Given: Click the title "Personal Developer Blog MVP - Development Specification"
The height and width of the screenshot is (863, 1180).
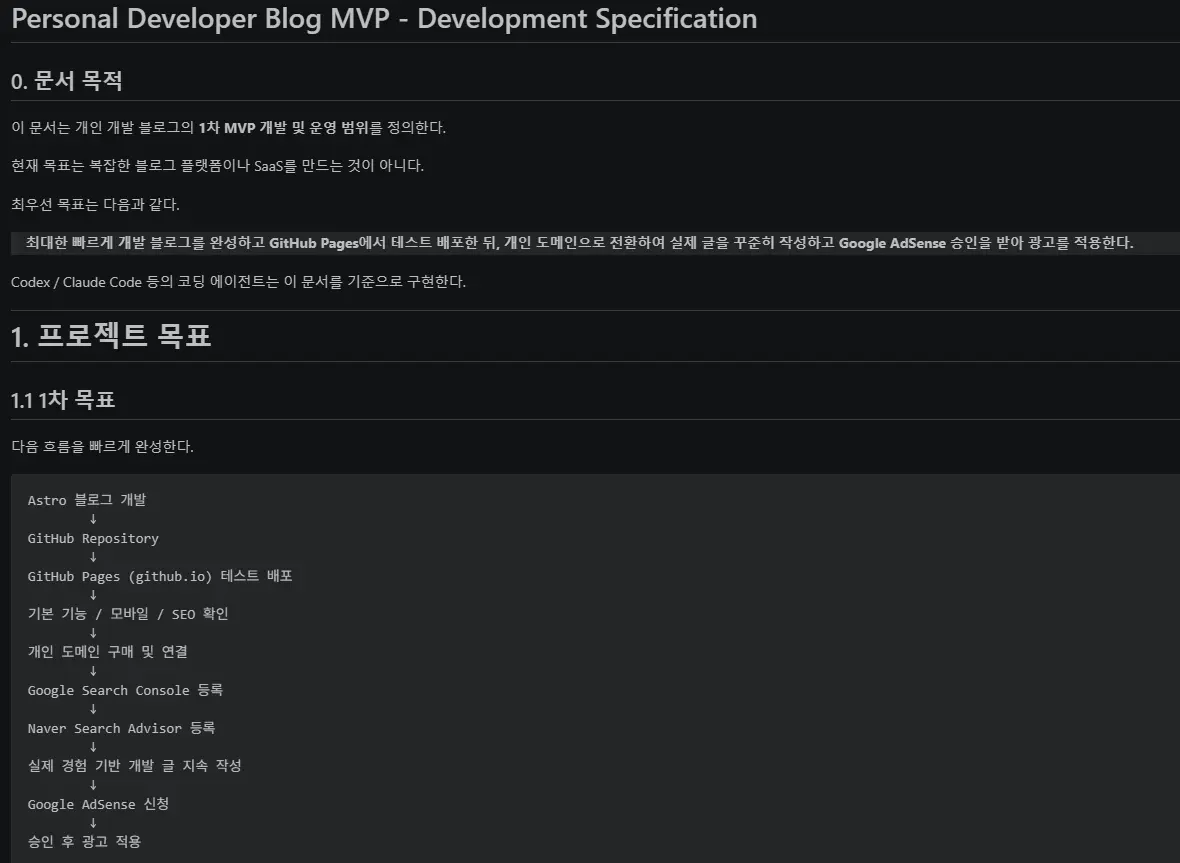Looking at the screenshot, I should click(x=385, y=20).
